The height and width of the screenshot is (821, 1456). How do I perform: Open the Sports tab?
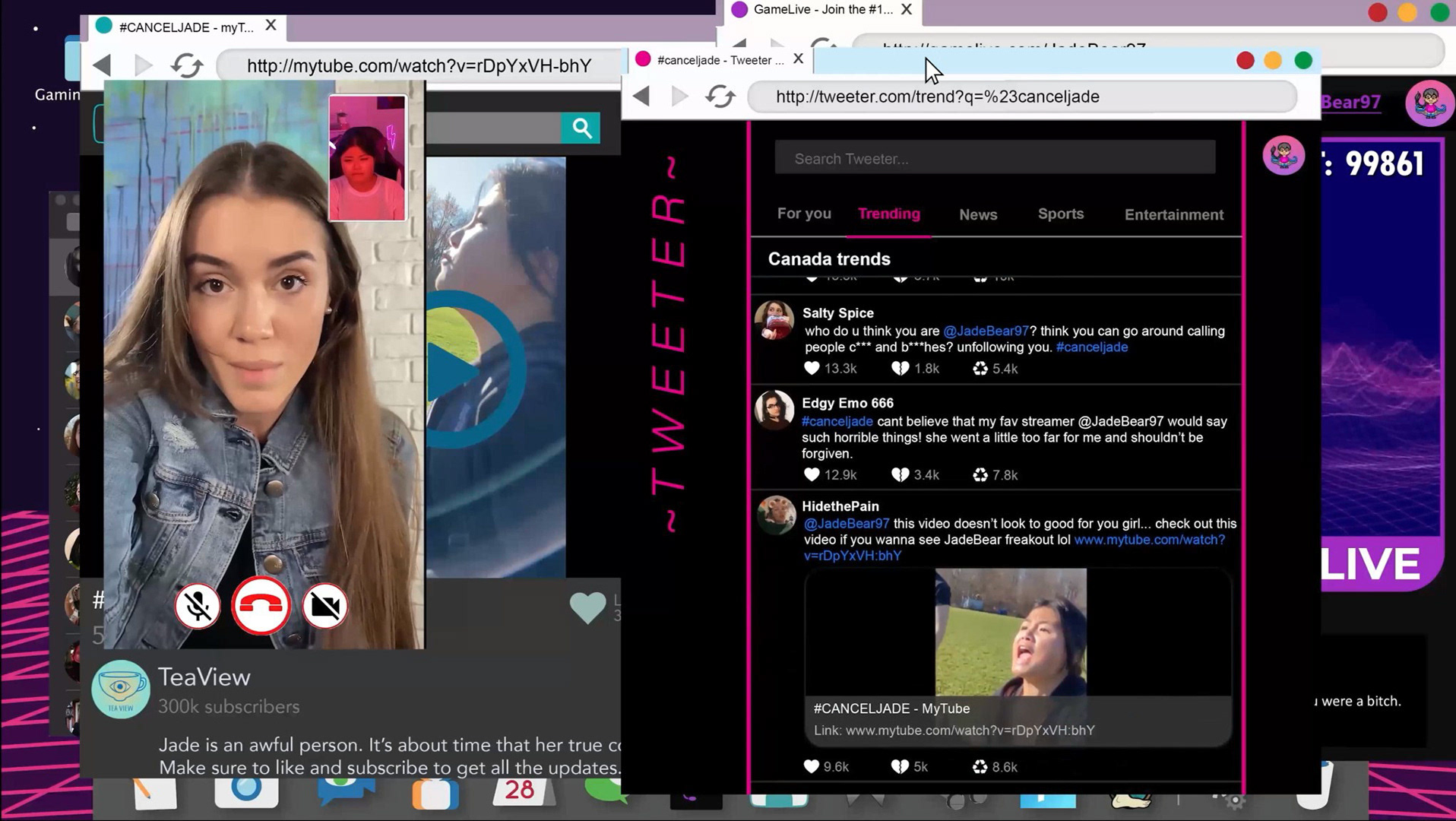[x=1061, y=214]
